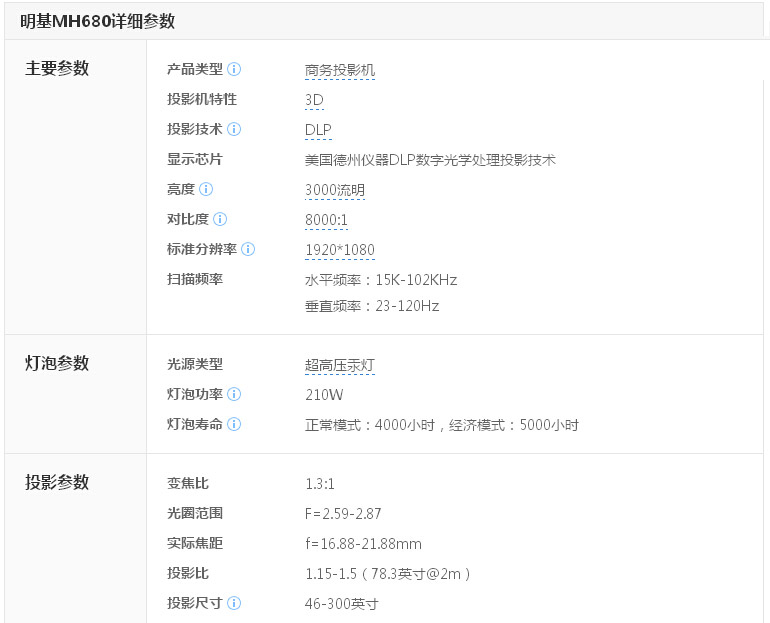Click info icon next to 标准分辨率
The height and width of the screenshot is (623, 770).
[x=248, y=249]
